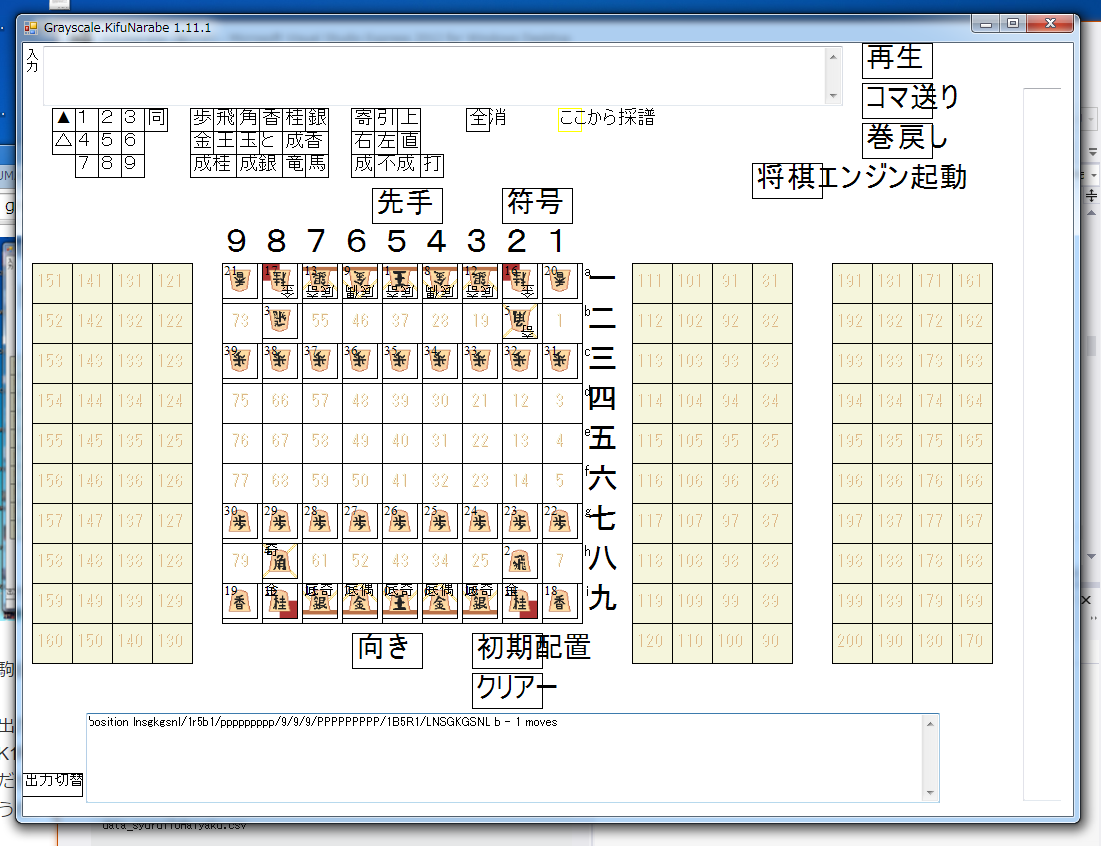Viewport: 1101px width, 846px height.
Task: Click the 馬 horse input key
Action: pos(317,165)
